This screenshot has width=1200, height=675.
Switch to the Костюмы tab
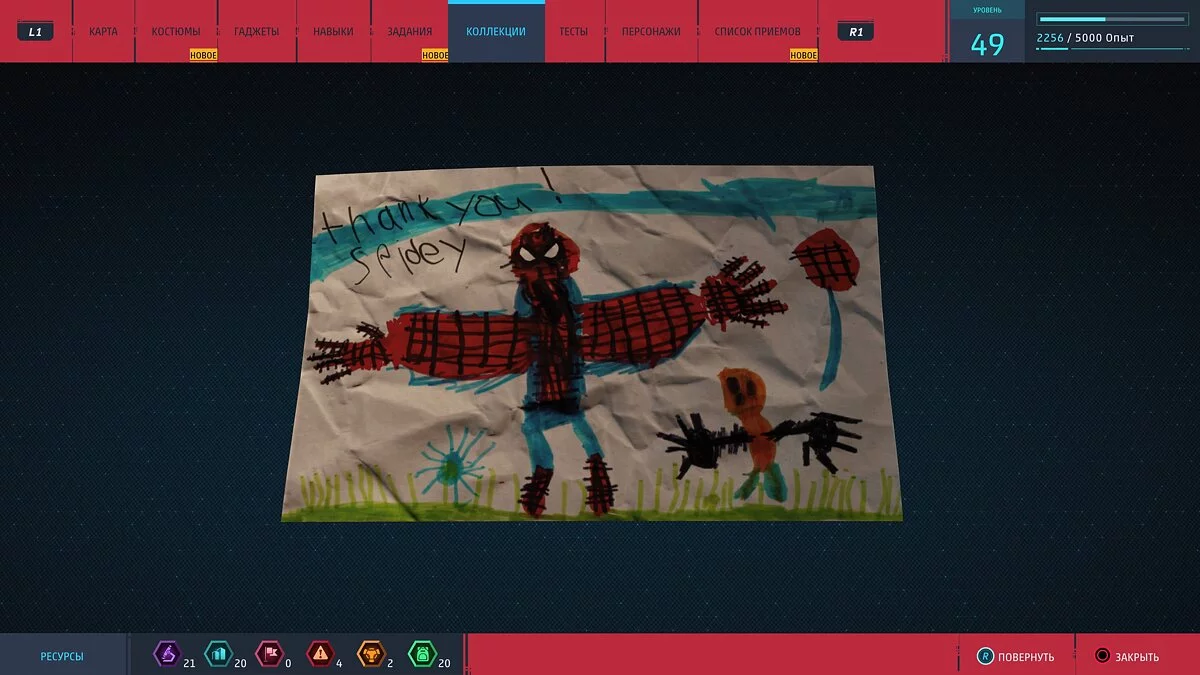click(x=176, y=32)
